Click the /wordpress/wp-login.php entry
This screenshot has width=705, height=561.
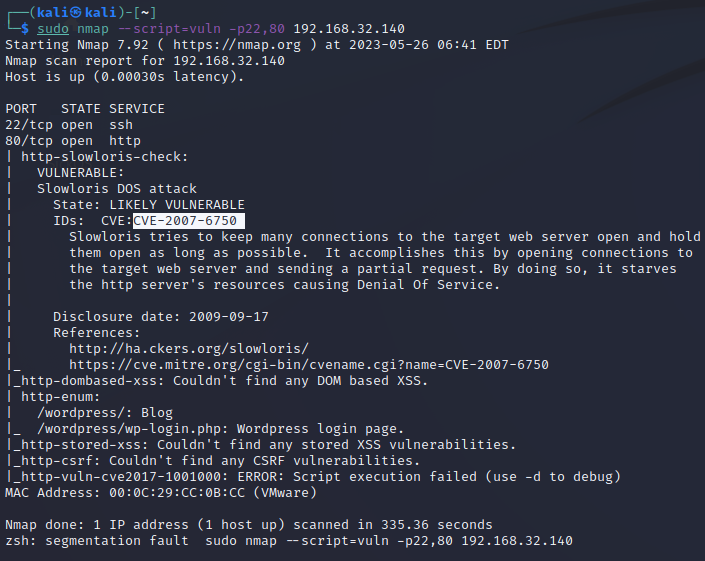tap(220, 428)
